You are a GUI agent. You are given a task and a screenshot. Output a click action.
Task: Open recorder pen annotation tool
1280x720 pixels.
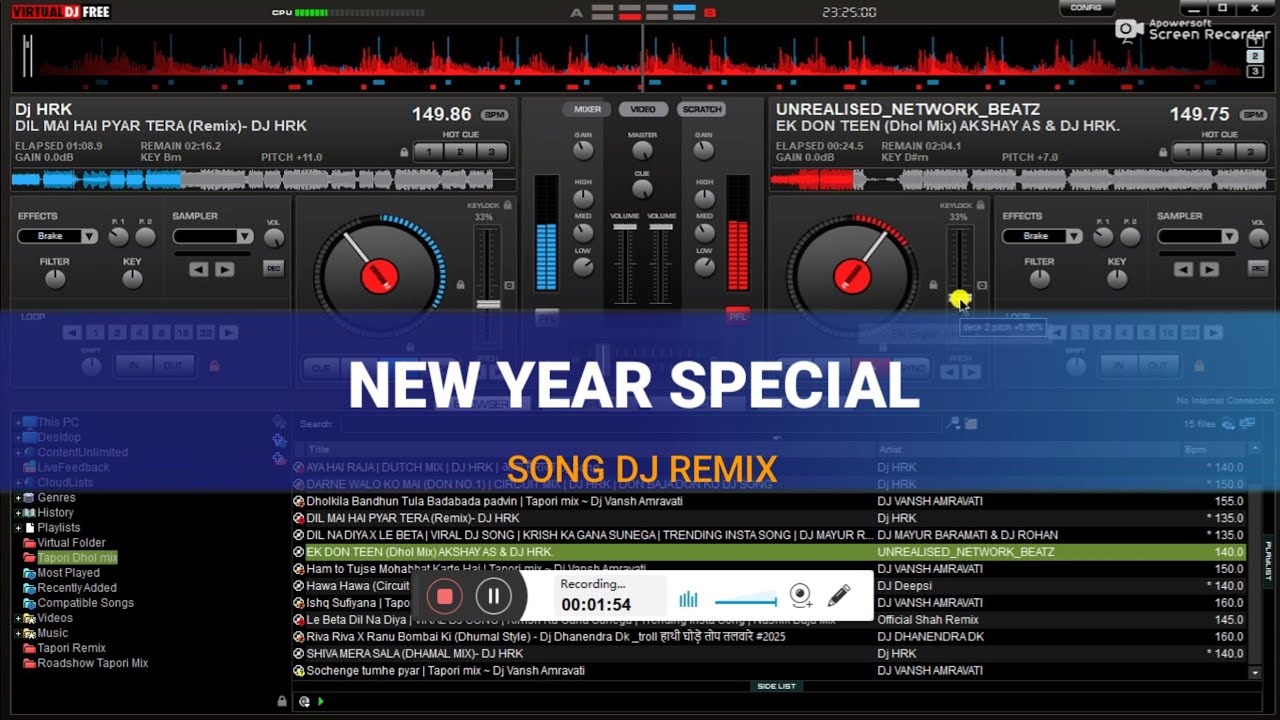tap(838, 596)
